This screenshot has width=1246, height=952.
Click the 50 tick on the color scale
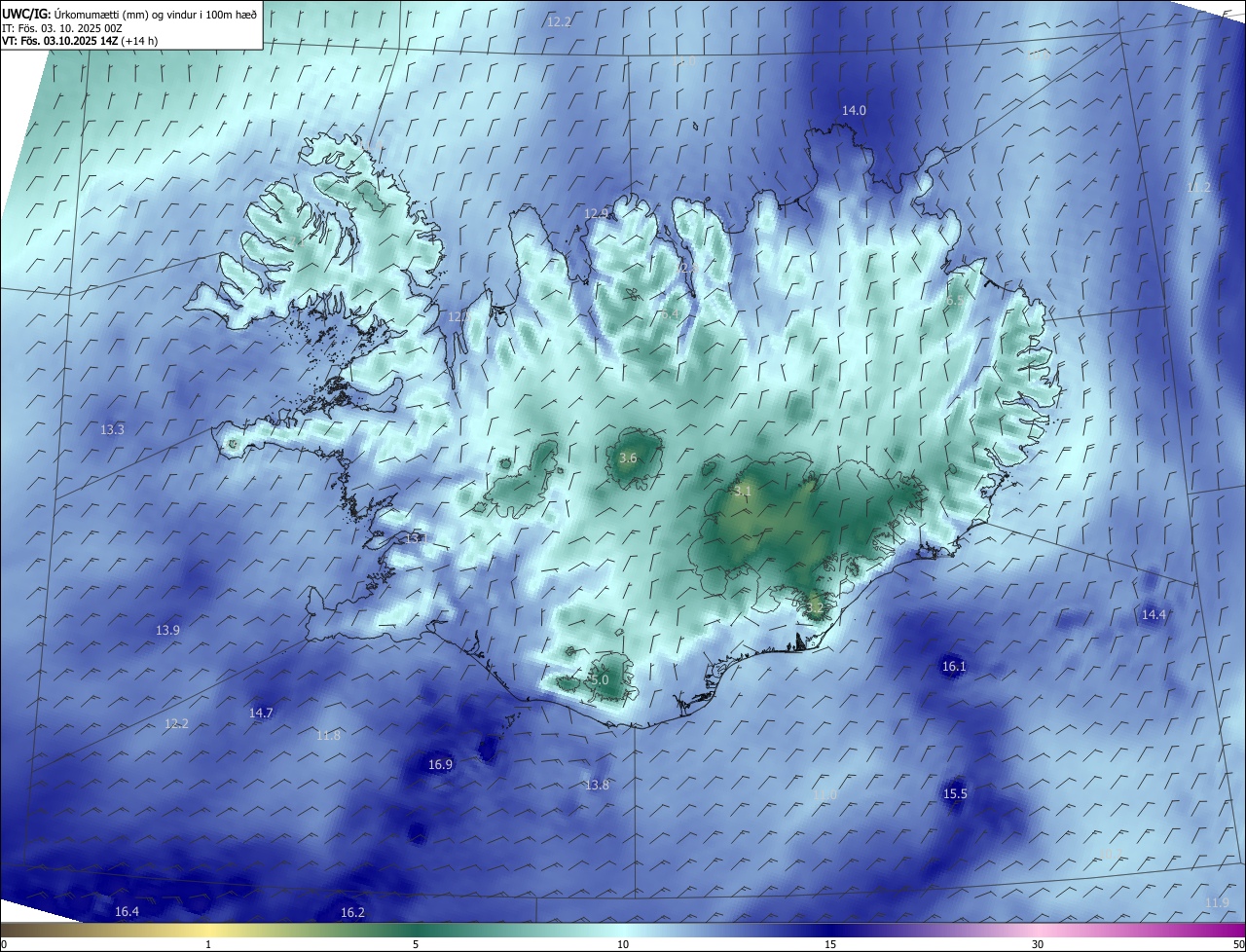point(1238,944)
